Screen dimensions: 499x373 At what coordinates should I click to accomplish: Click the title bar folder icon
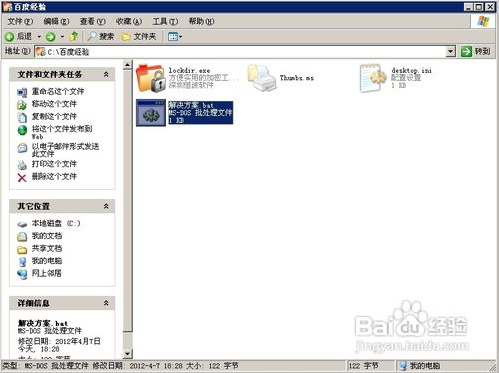[7, 7]
